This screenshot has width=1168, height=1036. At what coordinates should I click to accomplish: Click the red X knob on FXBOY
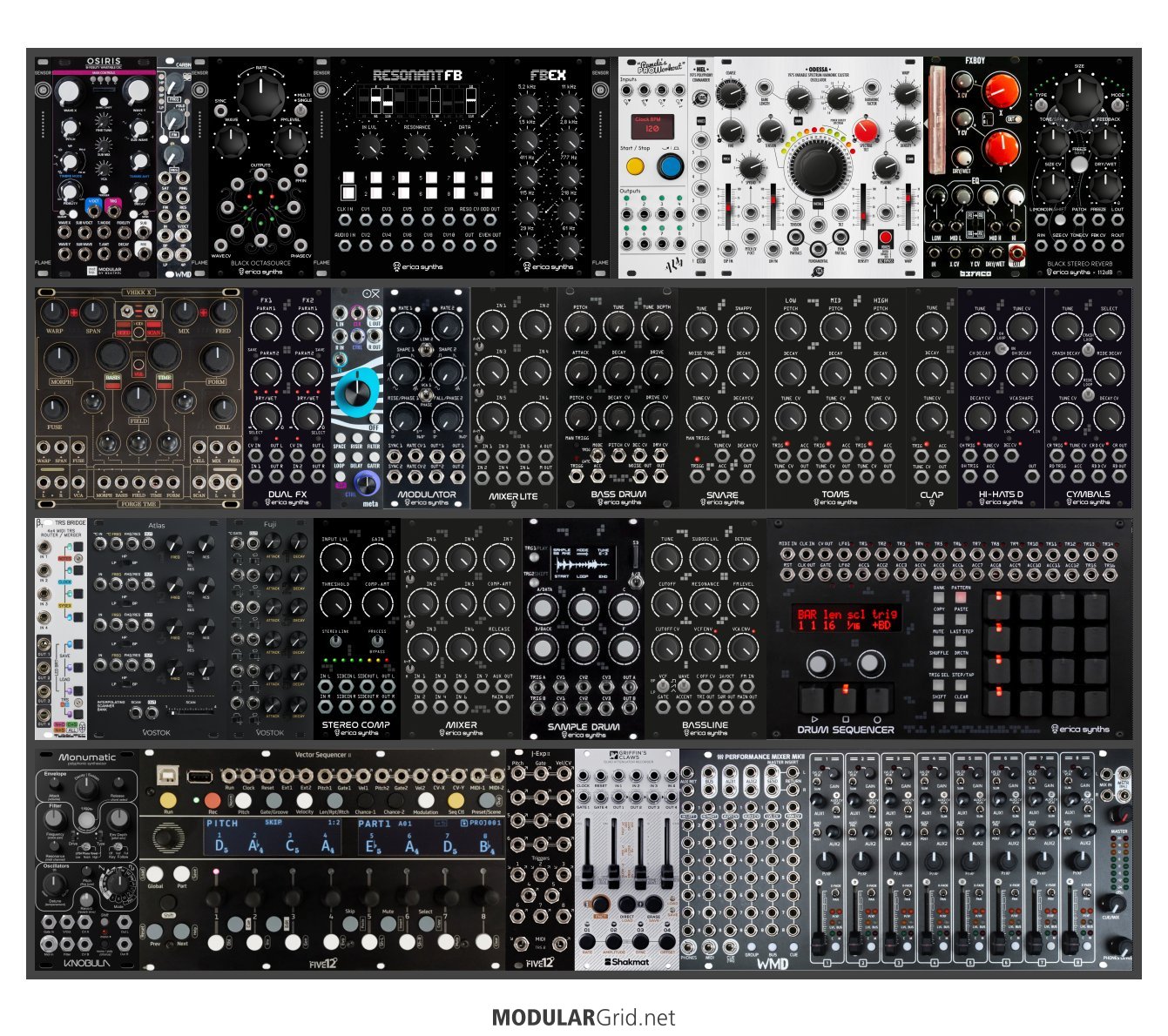pos(1001,91)
